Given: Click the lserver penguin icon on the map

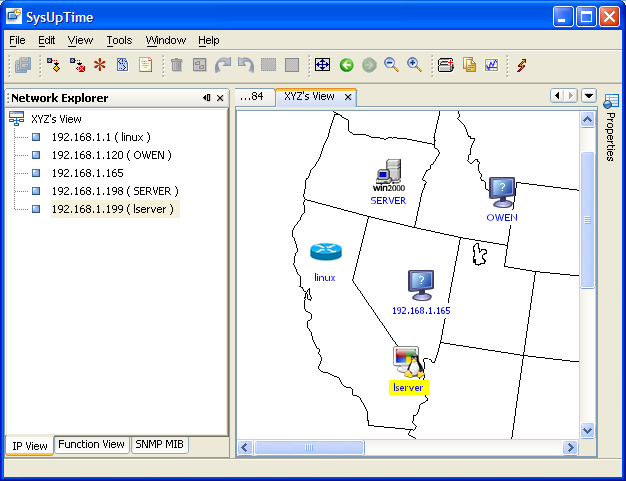Looking at the screenshot, I should 407,361.
